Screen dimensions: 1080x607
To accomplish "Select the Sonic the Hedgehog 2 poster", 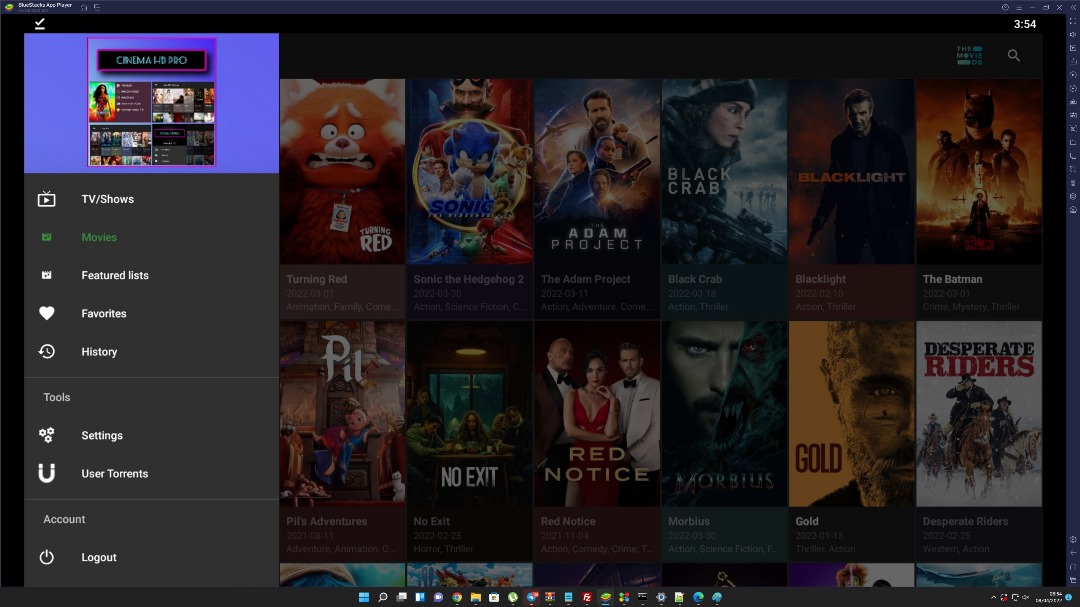I will pyautogui.click(x=469, y=171).
